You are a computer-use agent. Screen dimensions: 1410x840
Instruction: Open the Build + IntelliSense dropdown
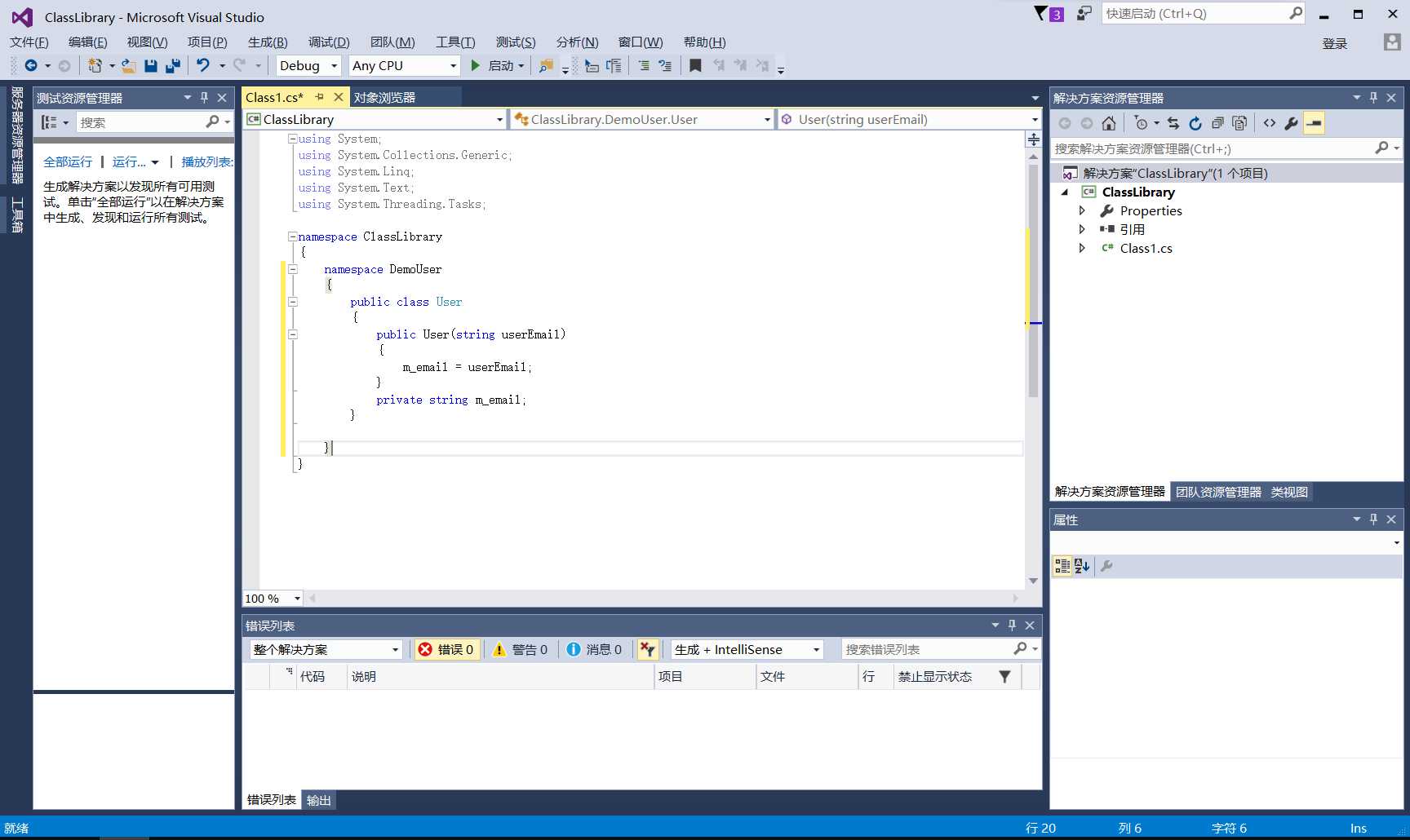pyautogui.click(x=747, y=649)
